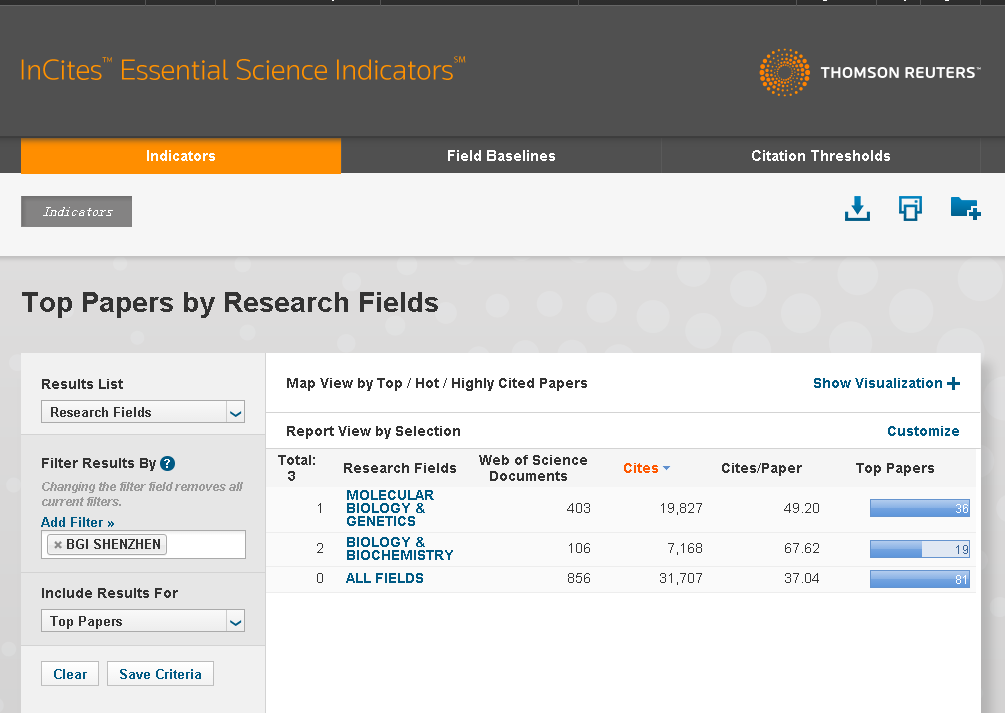Click the Research Fields column header
The width and height of the screenshot is (1005, 713).
coord(399,468)
